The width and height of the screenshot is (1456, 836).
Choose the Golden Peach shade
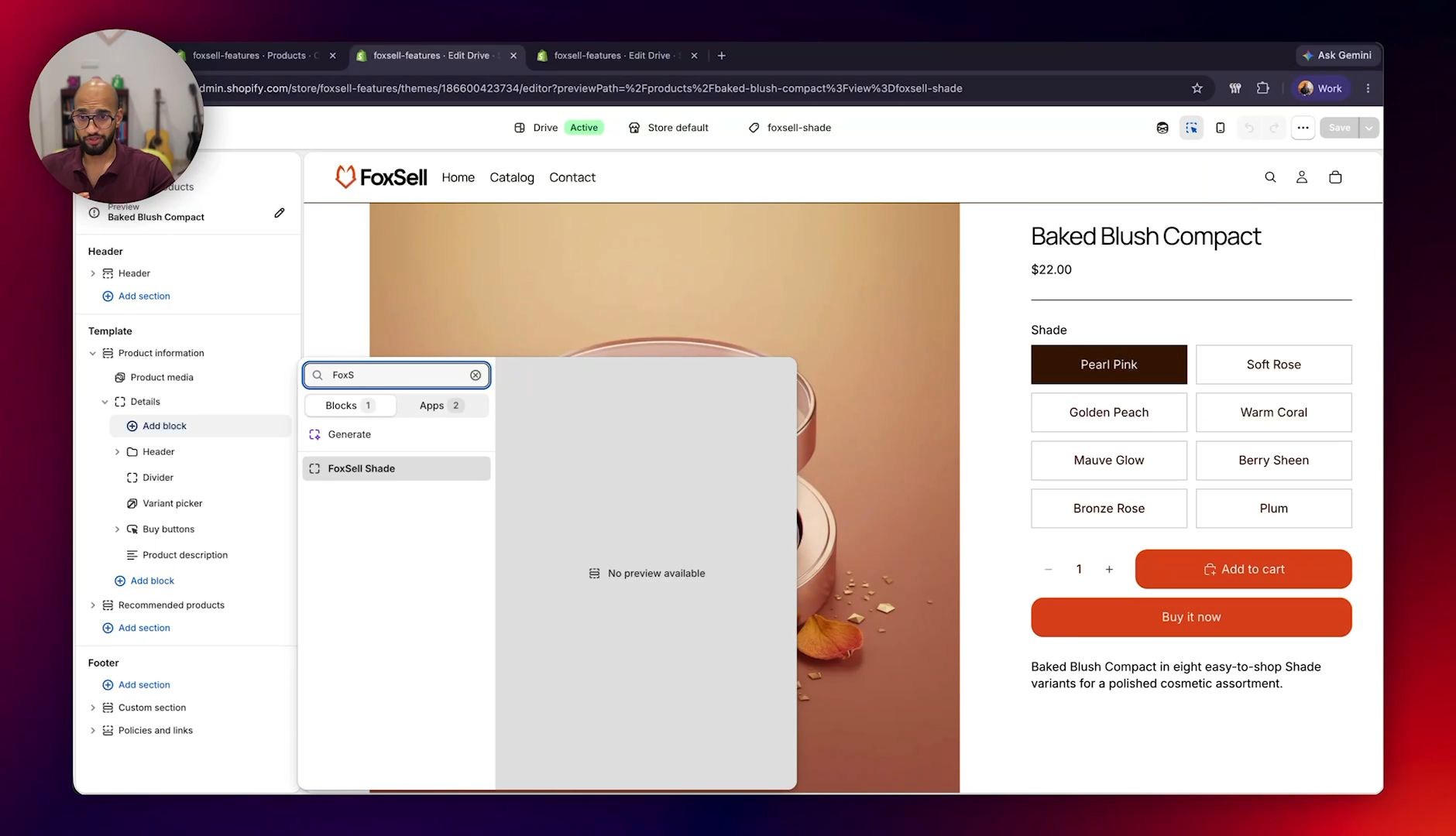(1109, 413)
